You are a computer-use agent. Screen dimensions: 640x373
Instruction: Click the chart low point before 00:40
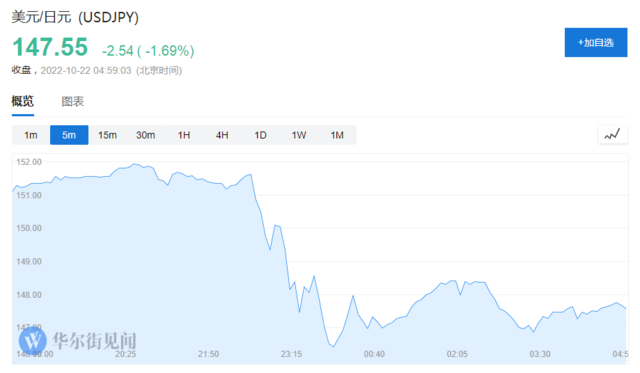333,346
